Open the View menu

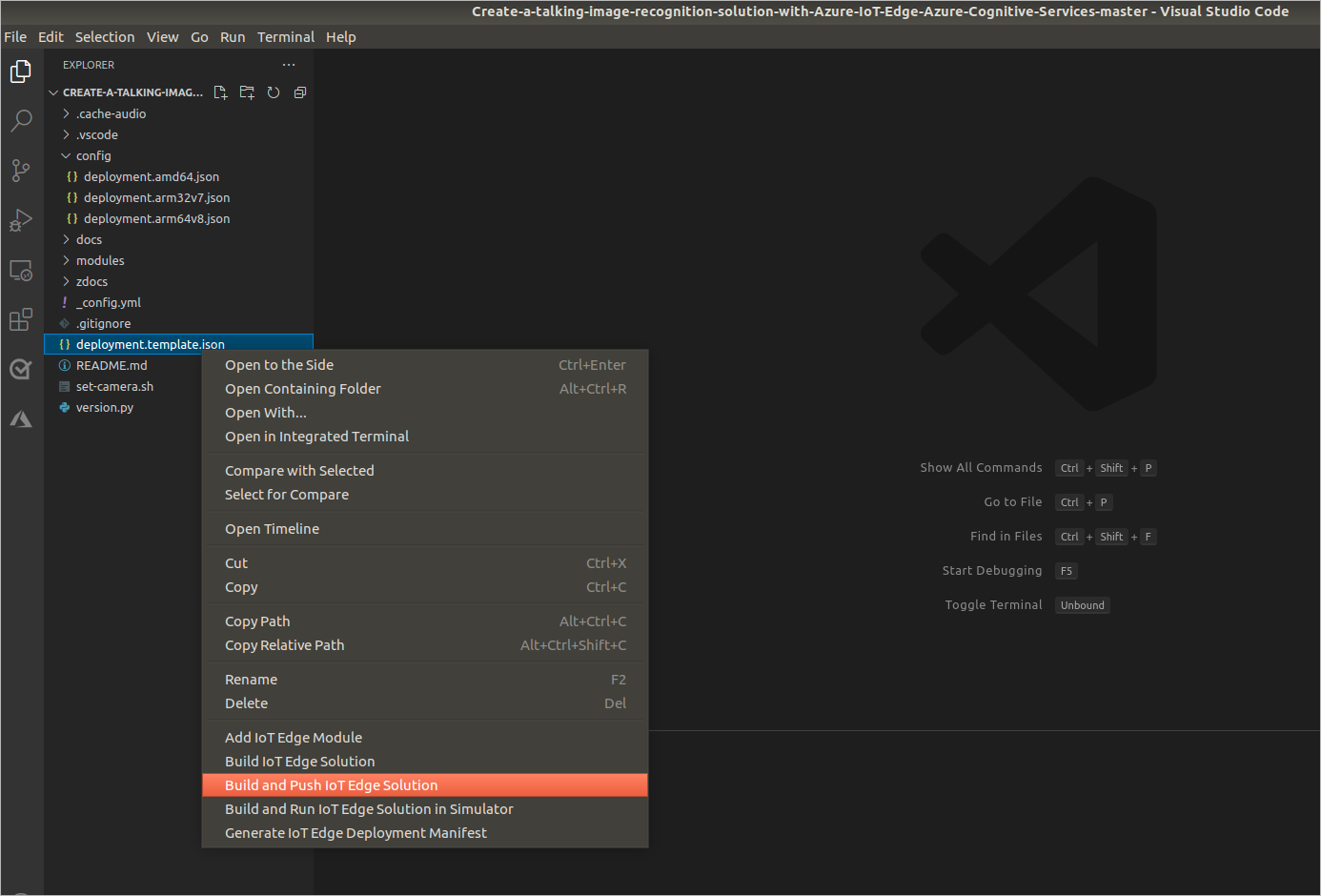162,37
